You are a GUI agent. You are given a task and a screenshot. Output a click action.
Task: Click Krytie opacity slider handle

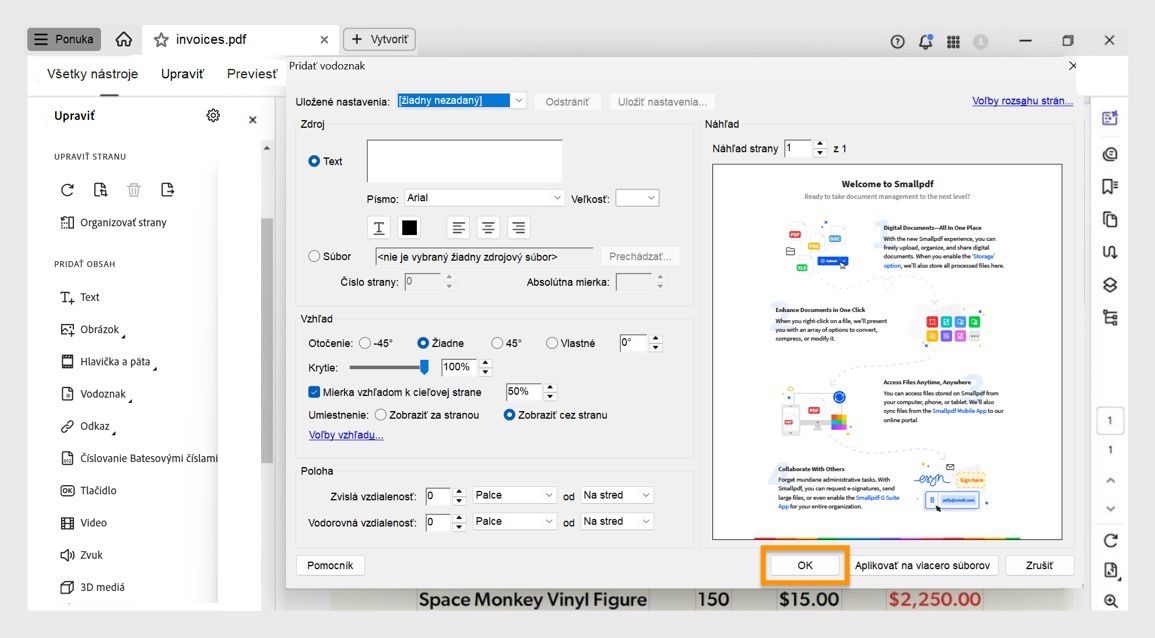pyautogui.click(x=424, y=367)
